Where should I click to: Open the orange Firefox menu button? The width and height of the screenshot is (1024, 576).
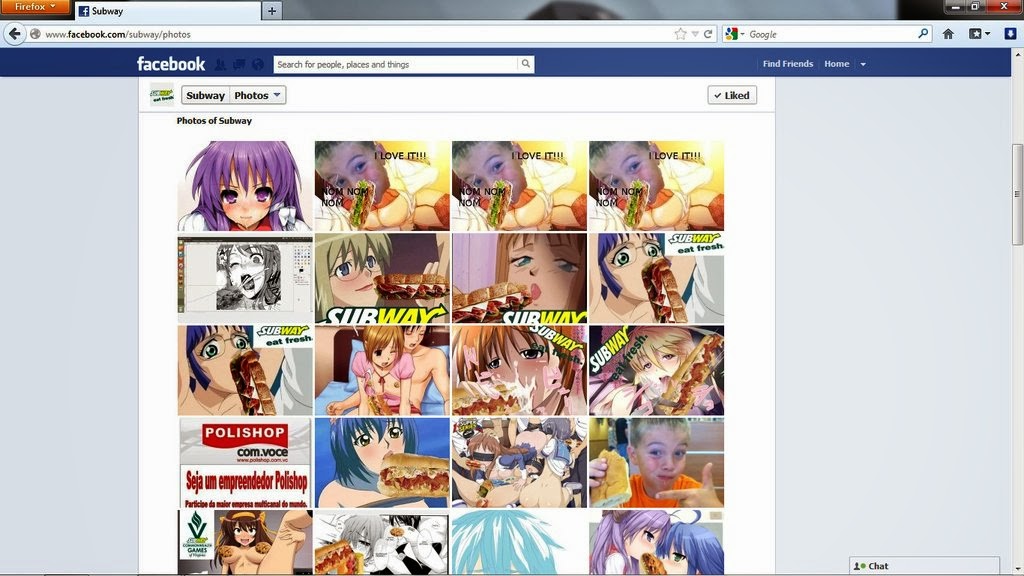pyautogui.click(x=35, y=7)
